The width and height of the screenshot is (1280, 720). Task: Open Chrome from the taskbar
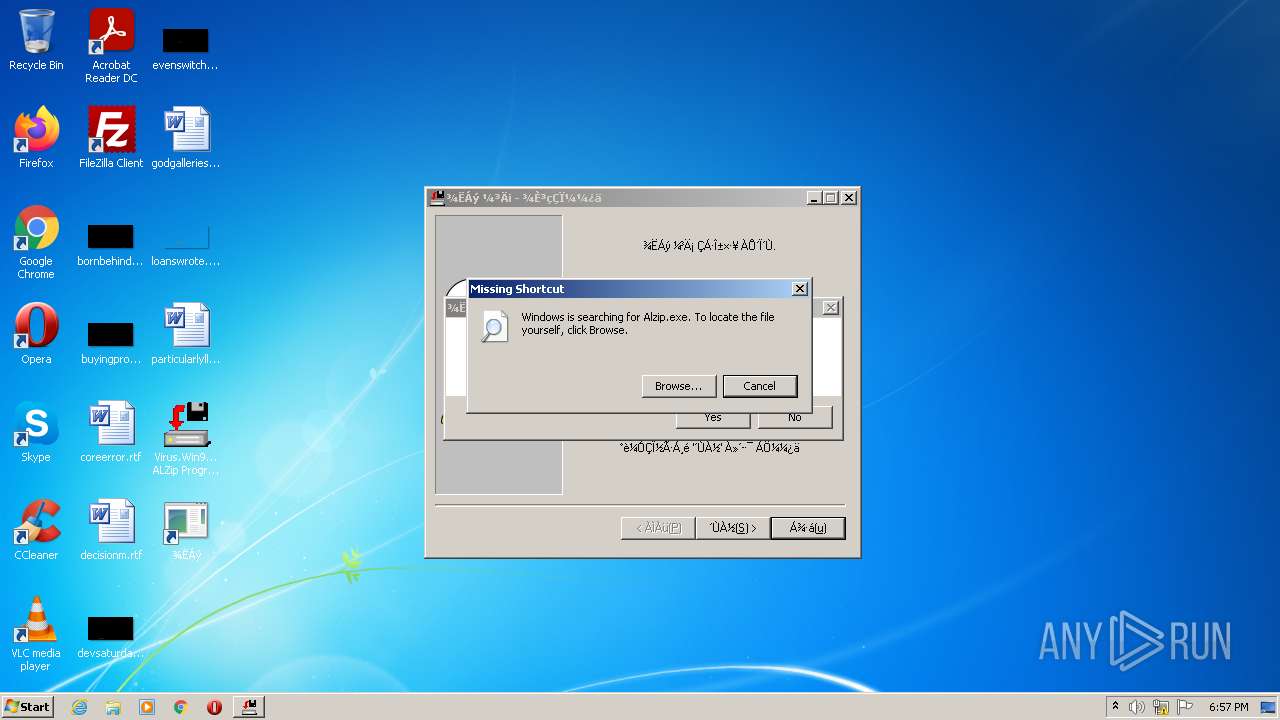tap(181, 707)
